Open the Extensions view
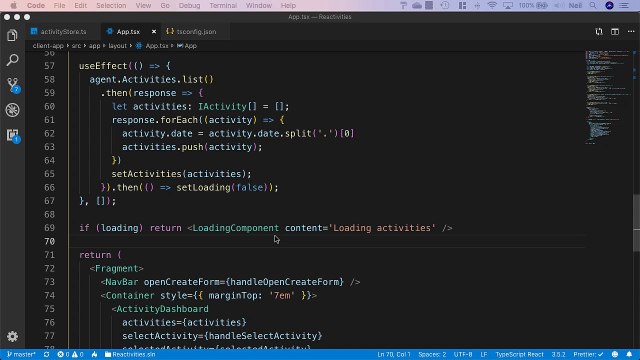 pyautogui.click(x=12, y=135)
